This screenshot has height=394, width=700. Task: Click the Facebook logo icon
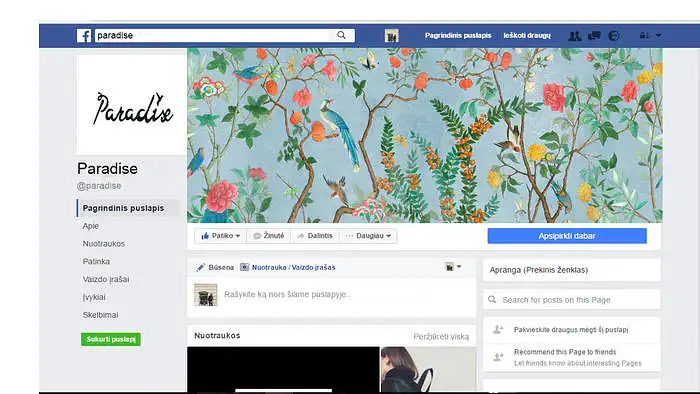point(84,35)
